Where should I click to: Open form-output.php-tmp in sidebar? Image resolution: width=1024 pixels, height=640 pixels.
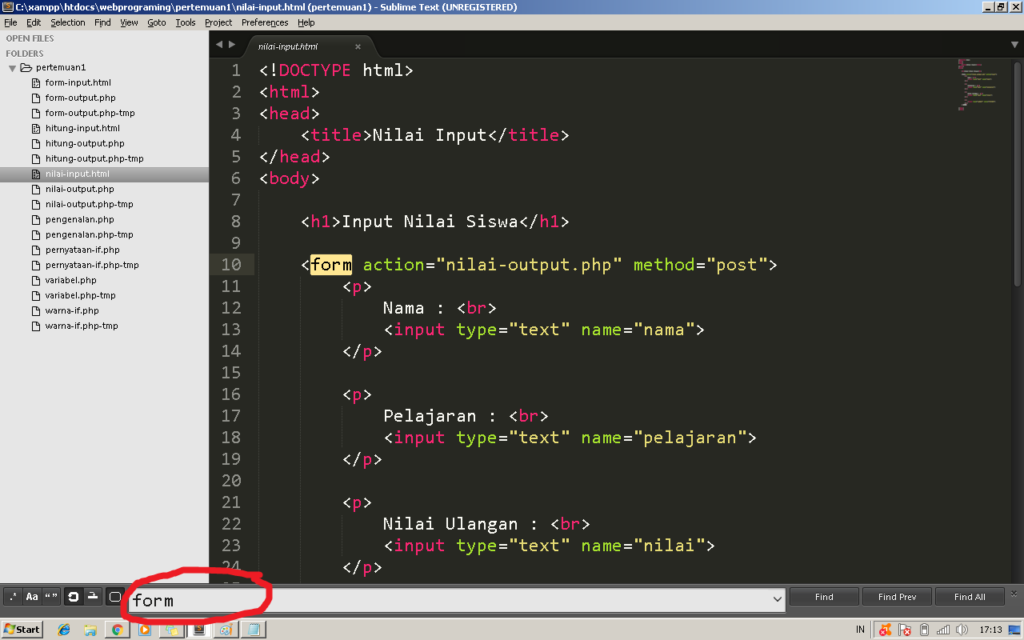tap(89, 112)
